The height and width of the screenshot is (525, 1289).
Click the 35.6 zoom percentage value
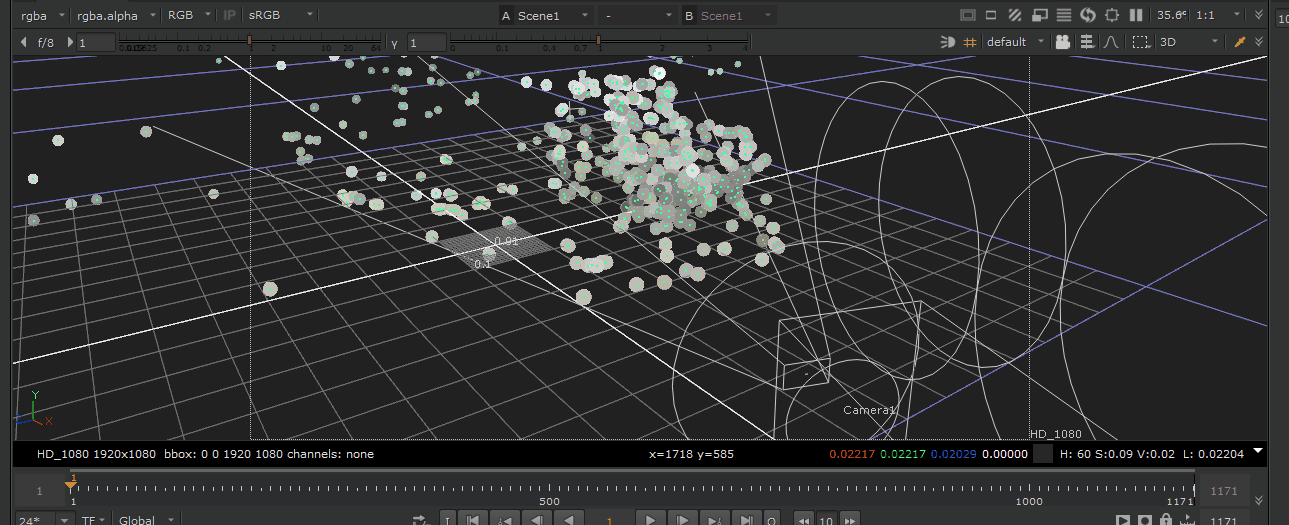click(1171, 15)
